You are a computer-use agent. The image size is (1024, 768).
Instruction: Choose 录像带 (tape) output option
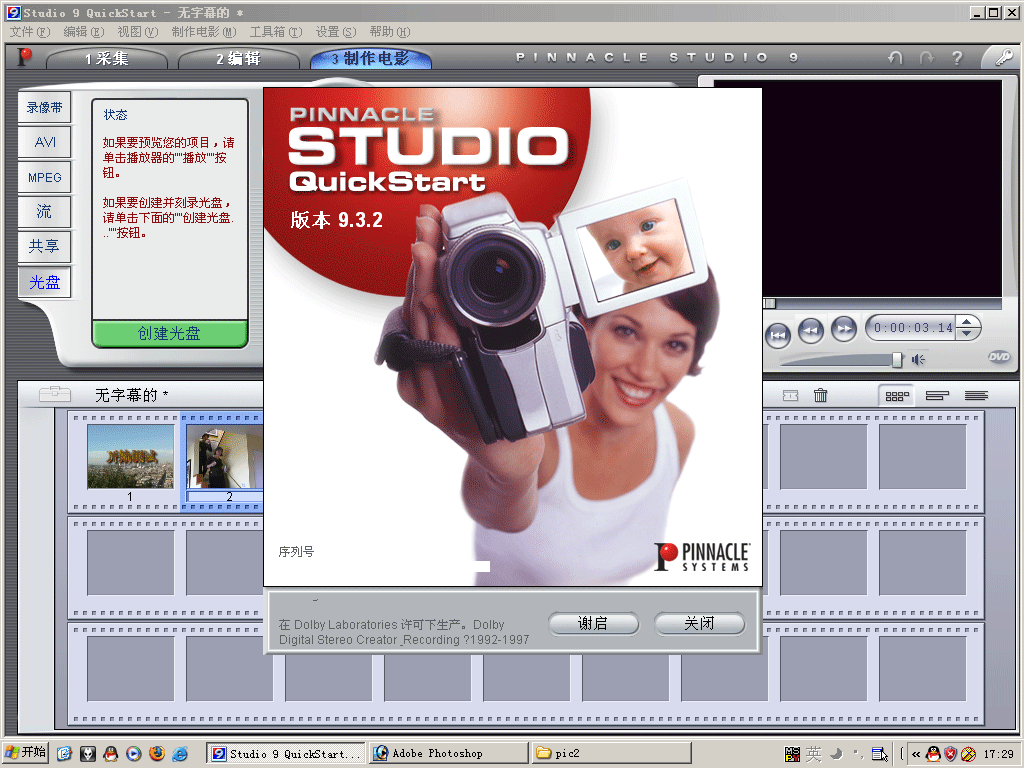tap(44, 107)
